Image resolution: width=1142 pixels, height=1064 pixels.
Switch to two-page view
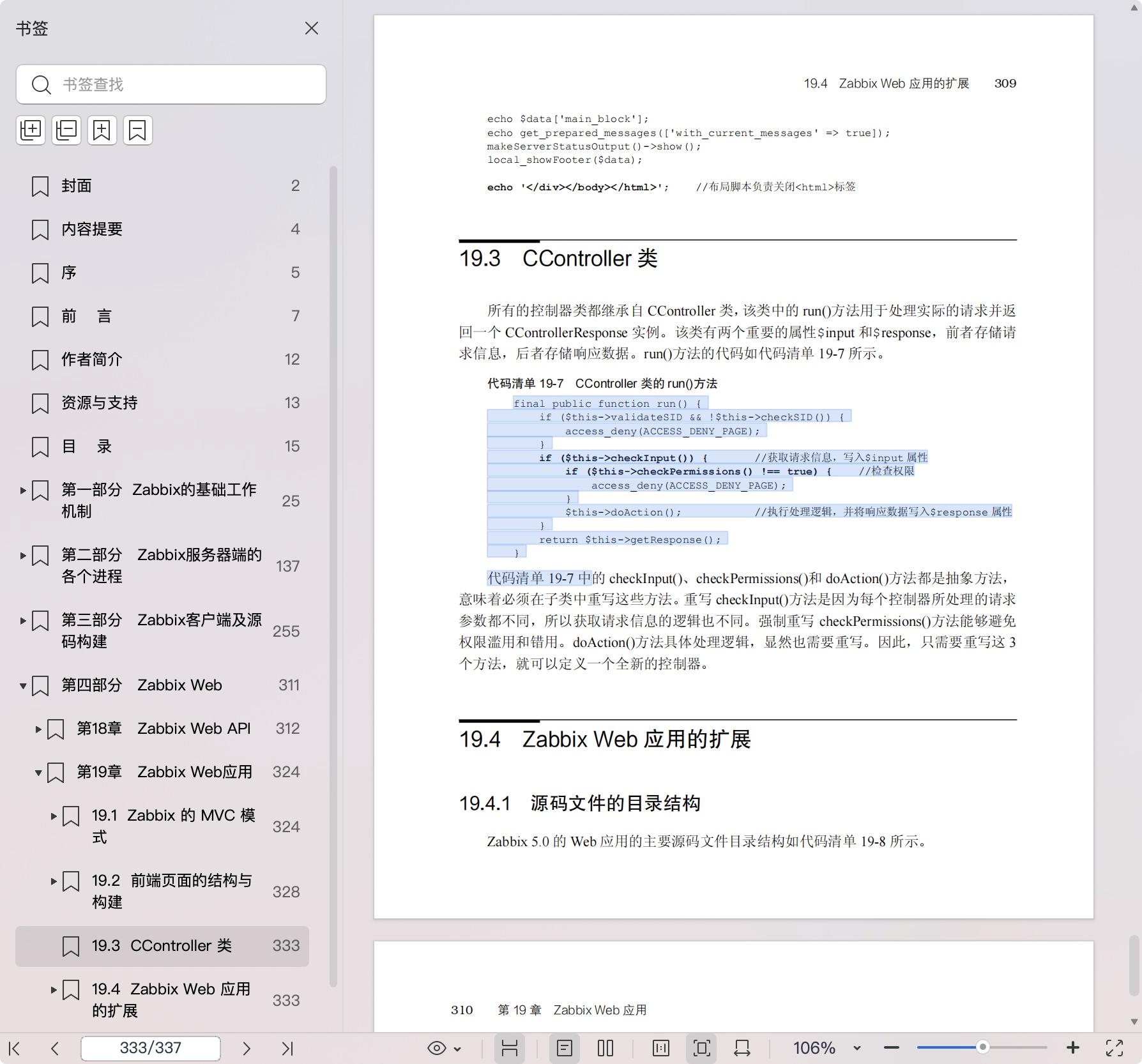click(x=605, y=1048)
